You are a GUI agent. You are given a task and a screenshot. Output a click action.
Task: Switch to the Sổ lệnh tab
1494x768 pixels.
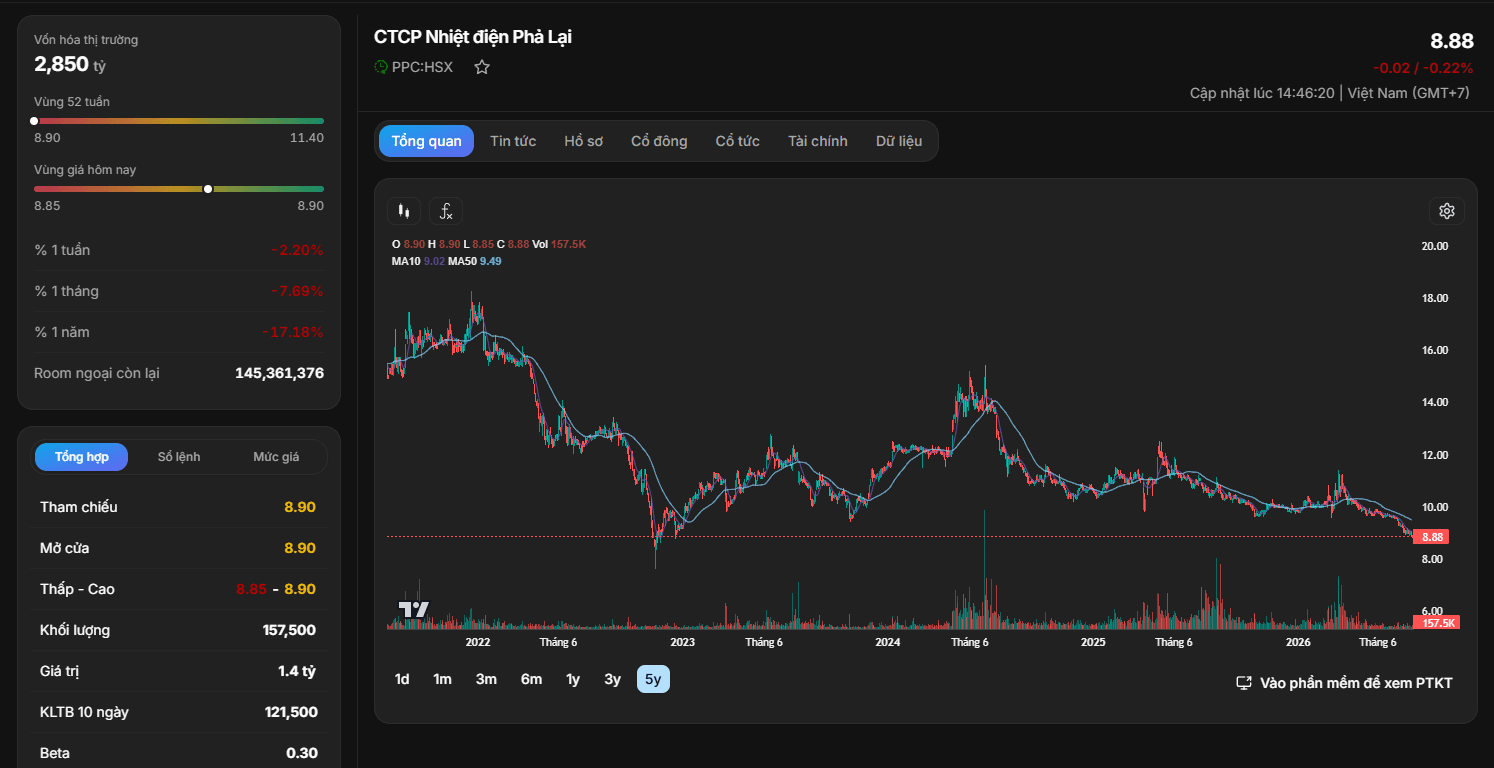tap(179, 457)
